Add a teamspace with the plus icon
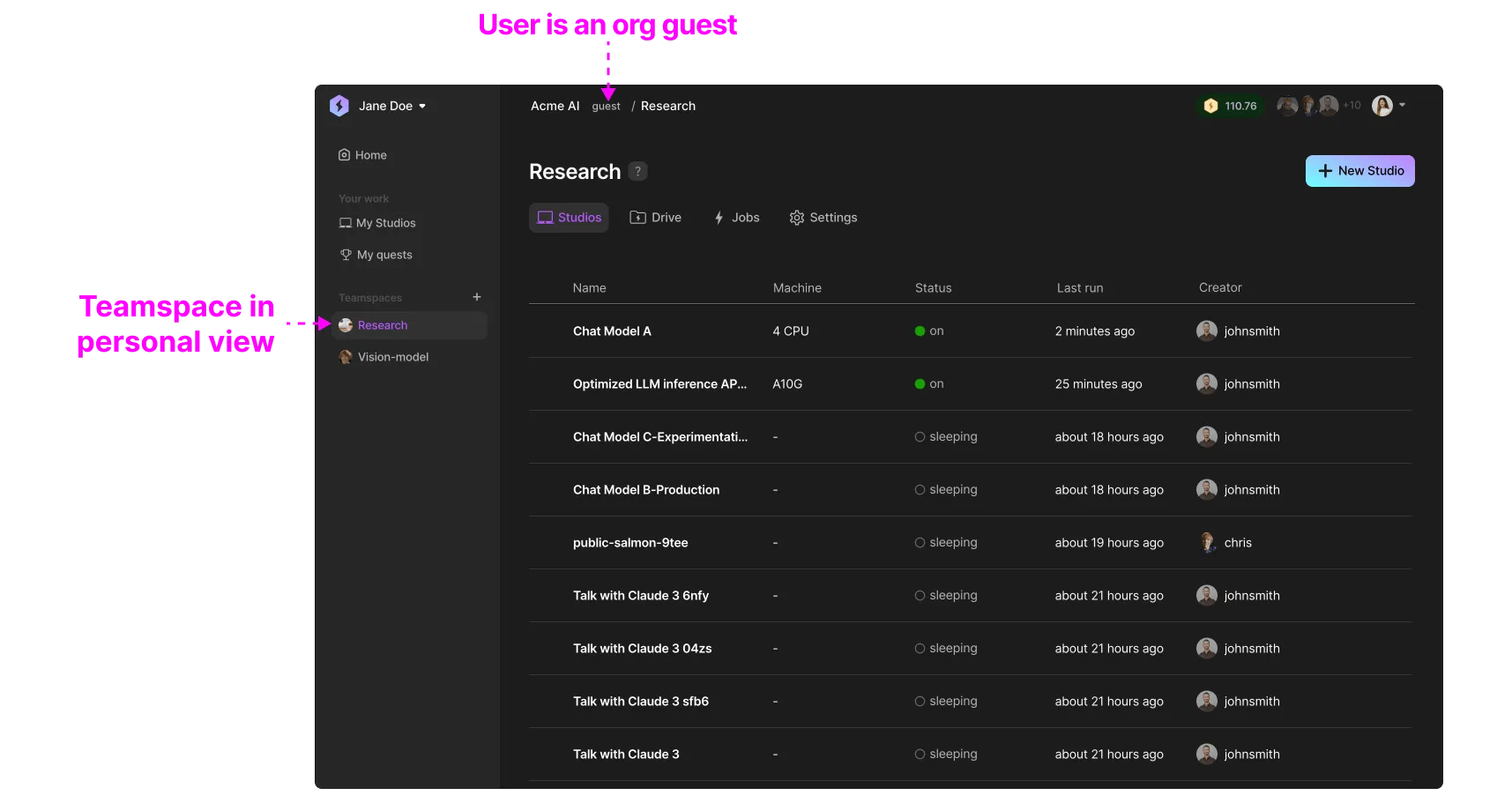The image size is (1512, 803). pos(477,297)
